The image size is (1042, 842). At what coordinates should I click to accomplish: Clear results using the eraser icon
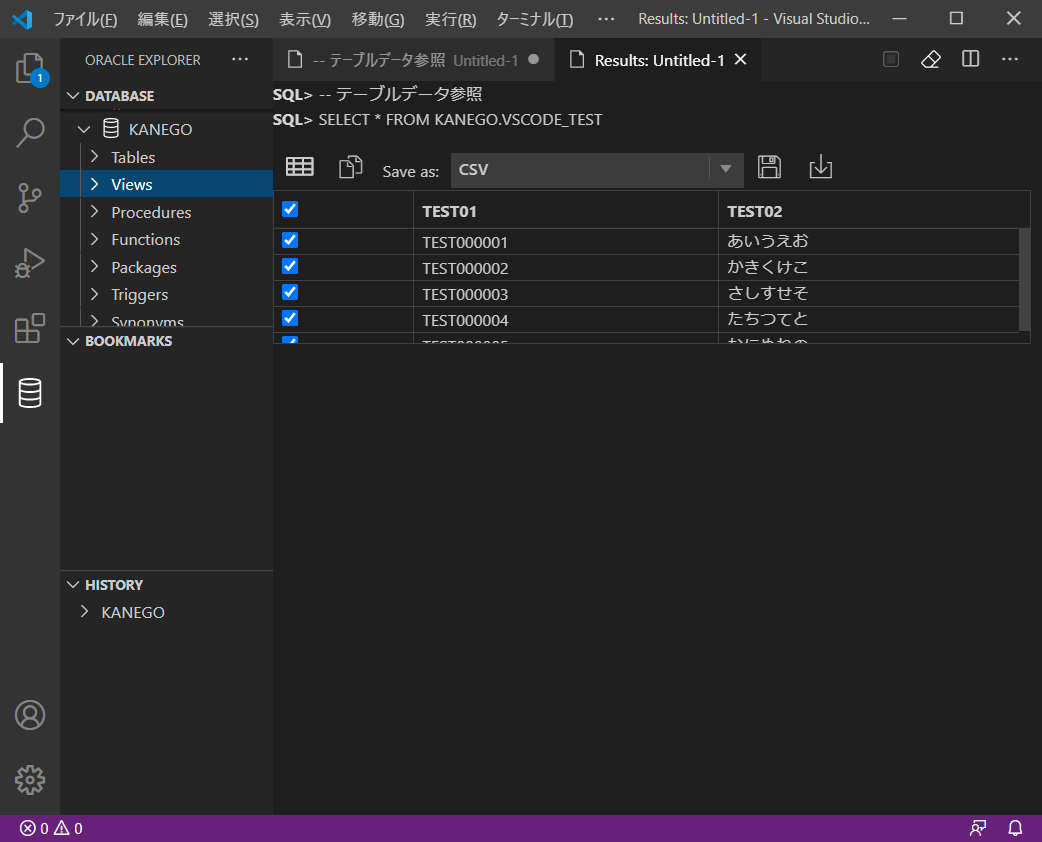point(929,59)
